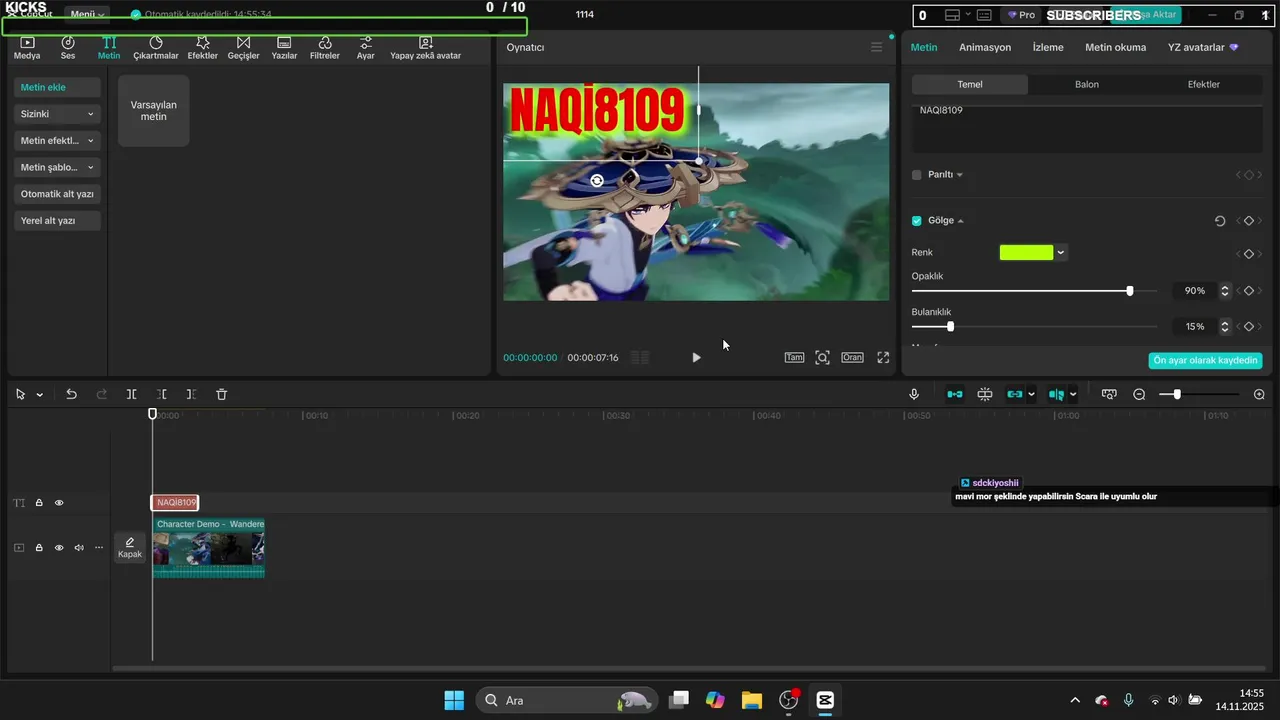Open the Menü dropdown
The image size is (1280, 720).
click(88, 15)
